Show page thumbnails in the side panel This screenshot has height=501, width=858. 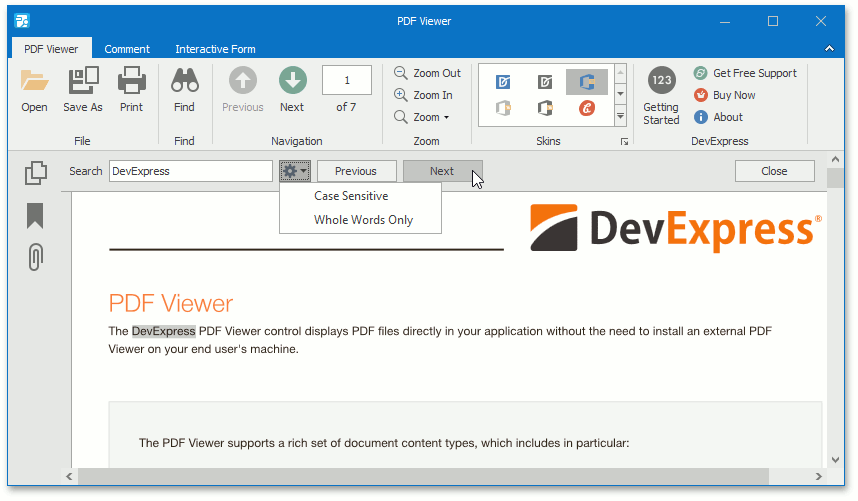click(x=36, y=173)
